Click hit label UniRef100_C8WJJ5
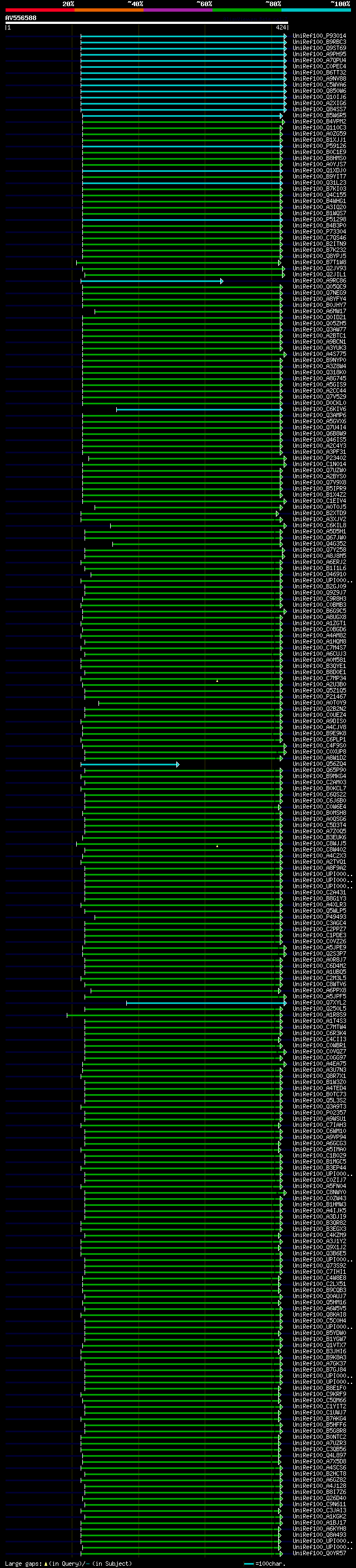356x1568 pixels. 319,844
